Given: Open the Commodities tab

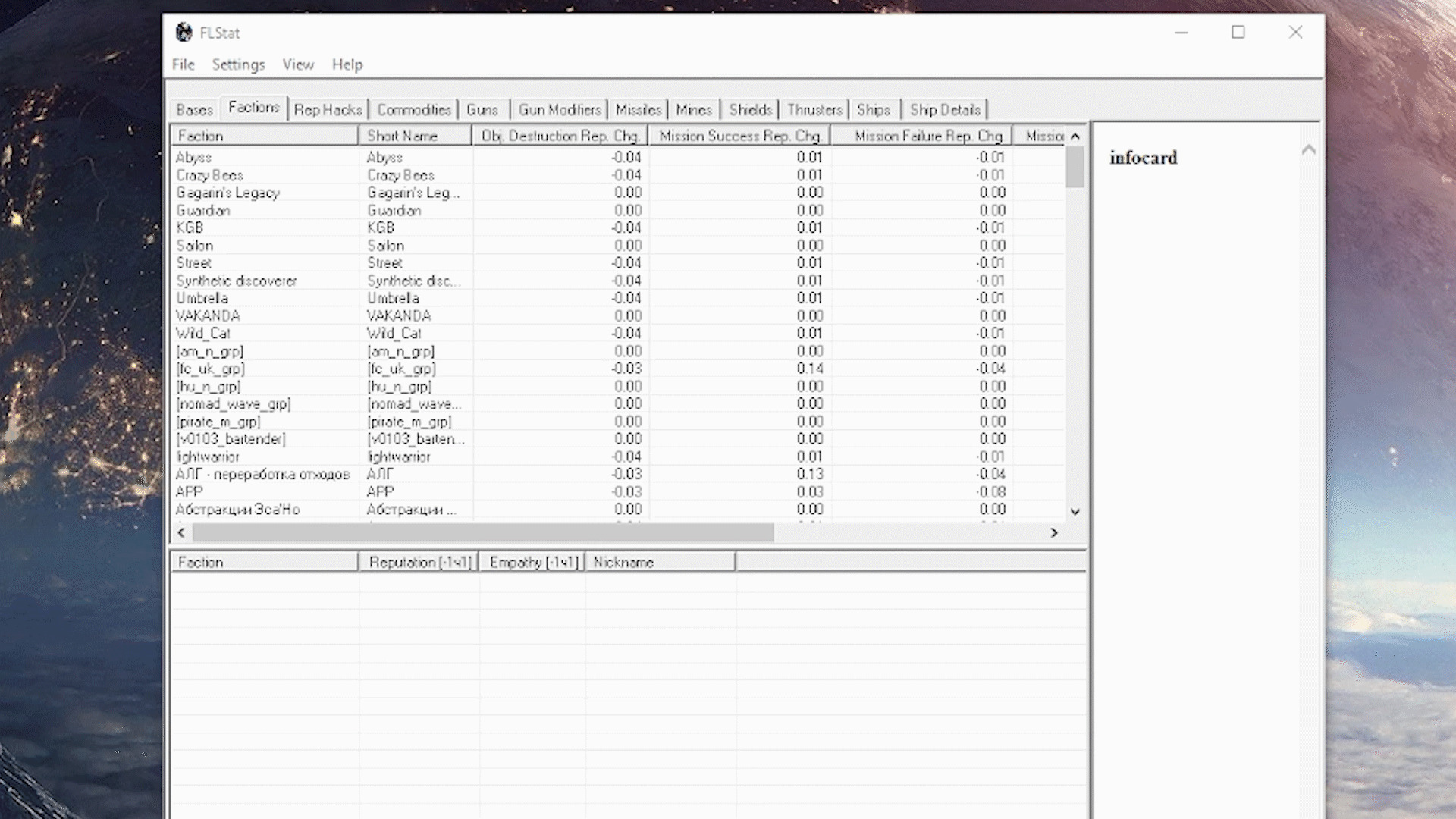Looking at the screenshot, I should 414,110.
